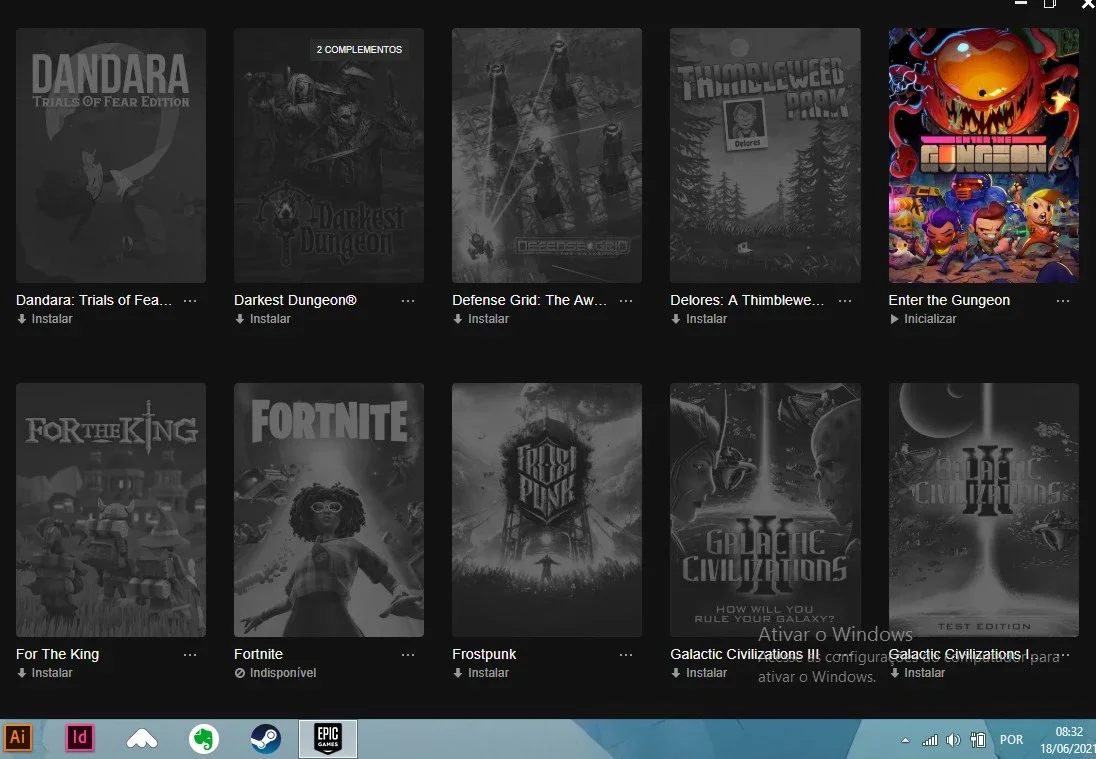Image resolution: width=1096 pixels, height=759 pixels.
Task: Open Galactic Civilizations III Test Edition cover
Action: pos(983,509)
